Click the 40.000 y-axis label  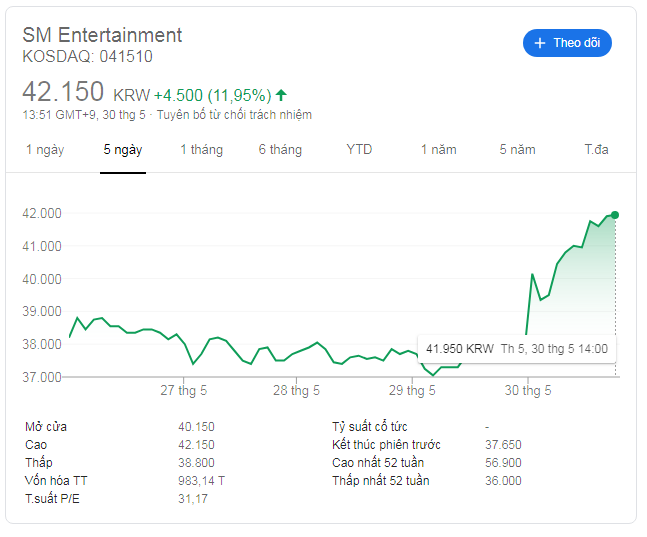(x=42, y=279)
